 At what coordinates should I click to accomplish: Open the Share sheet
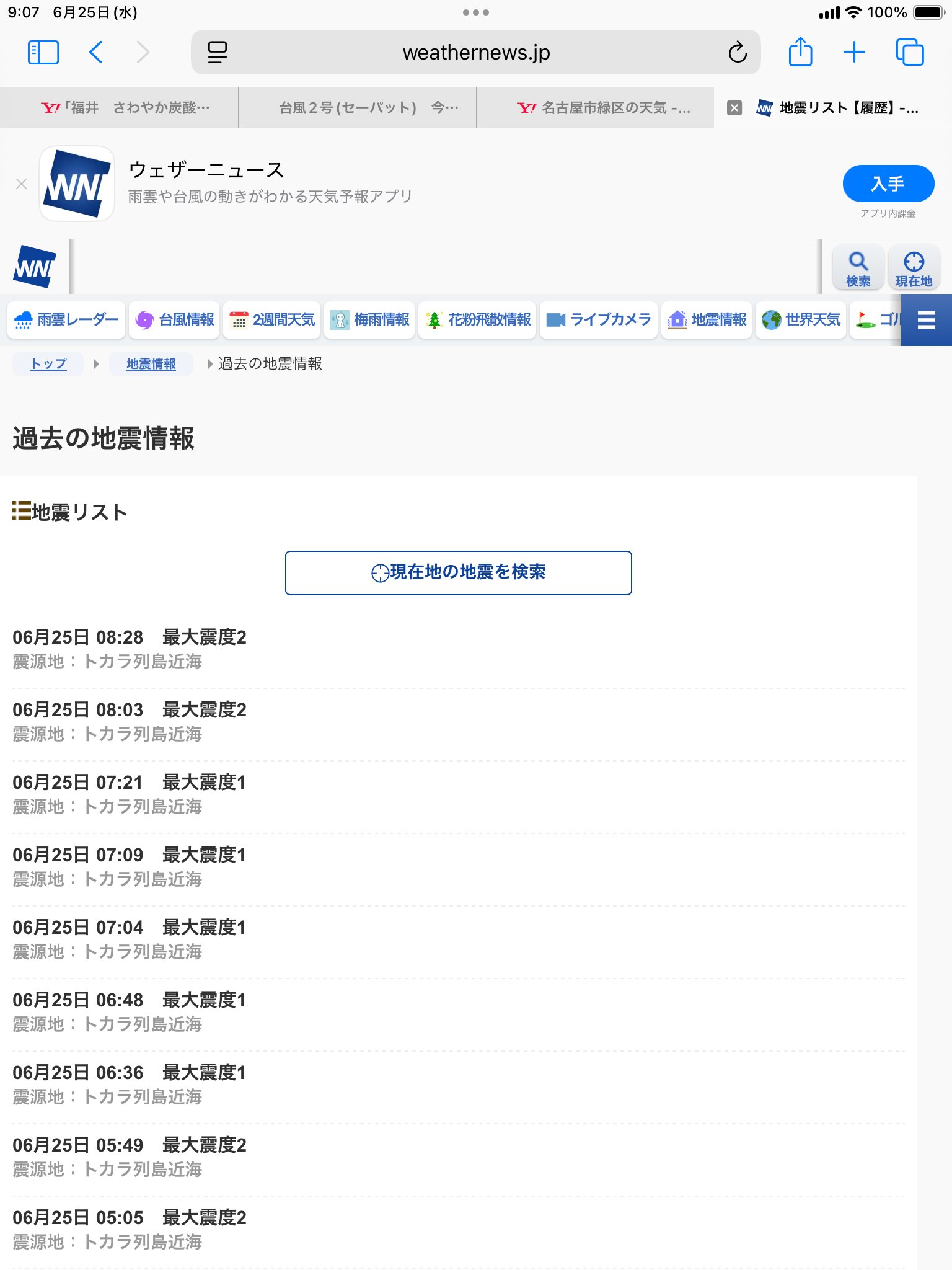(800, 53)
